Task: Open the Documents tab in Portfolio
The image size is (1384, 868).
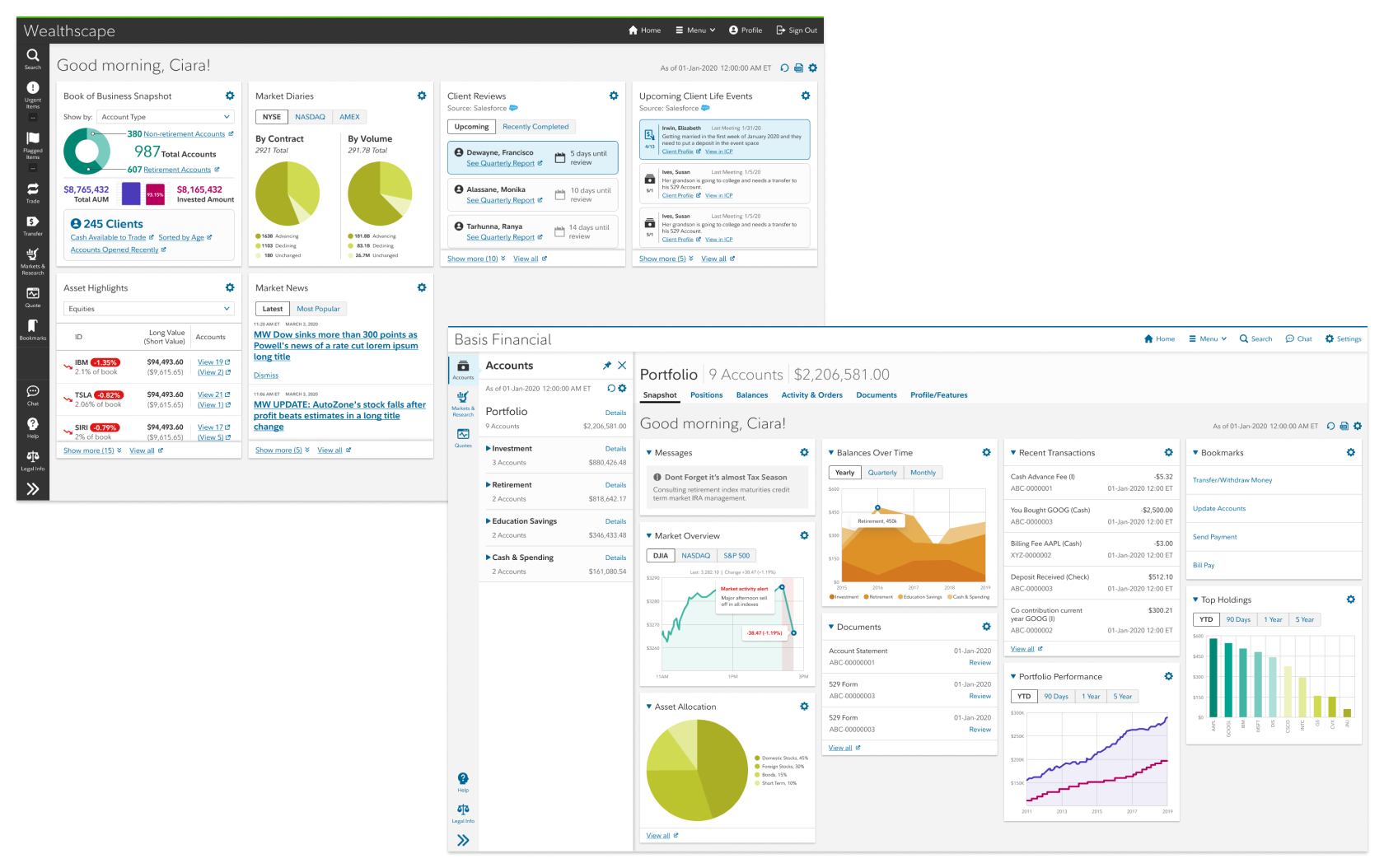Action: coord(876,395)
